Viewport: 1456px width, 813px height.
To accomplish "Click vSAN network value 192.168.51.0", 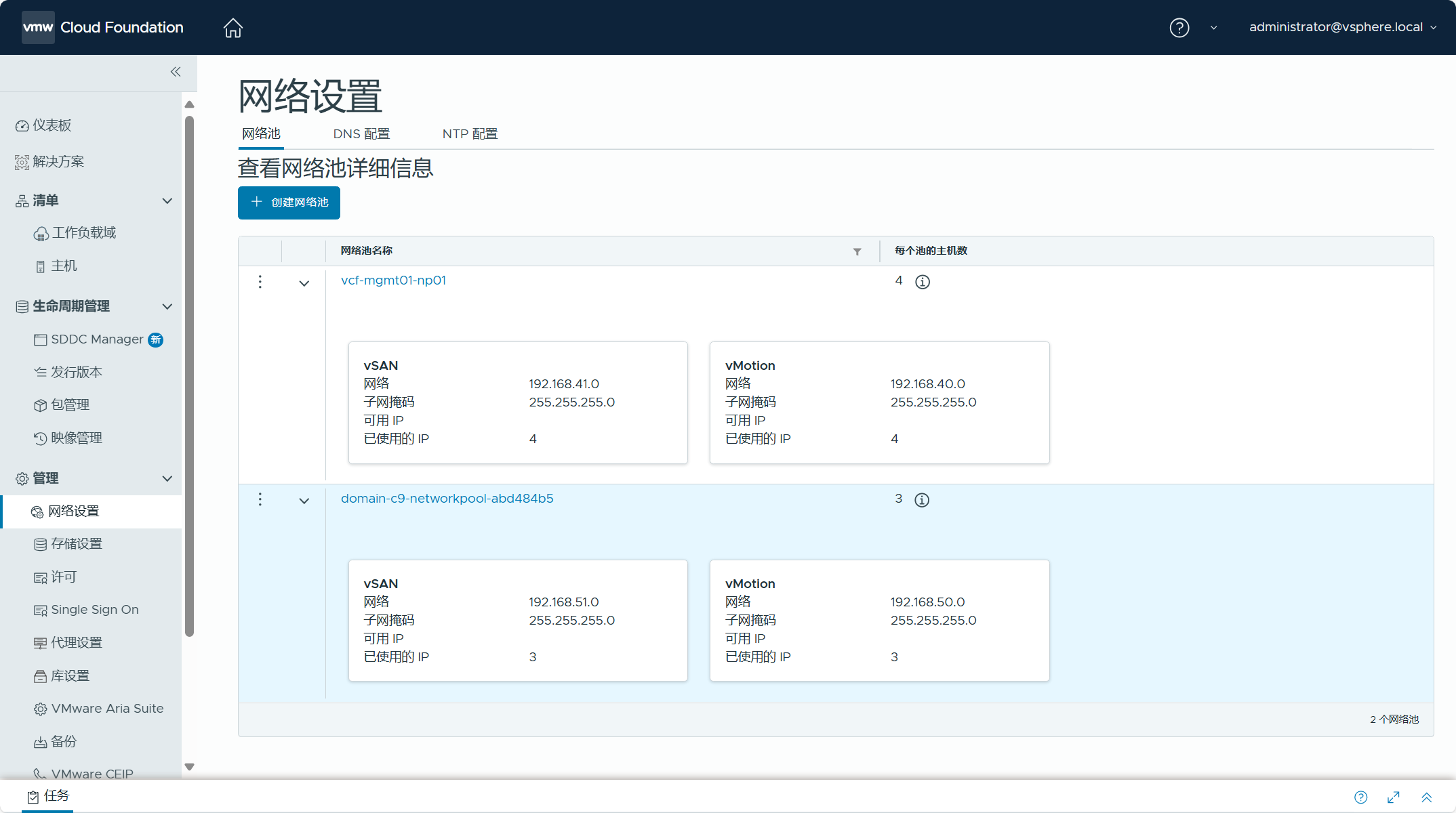I will 564,602.
